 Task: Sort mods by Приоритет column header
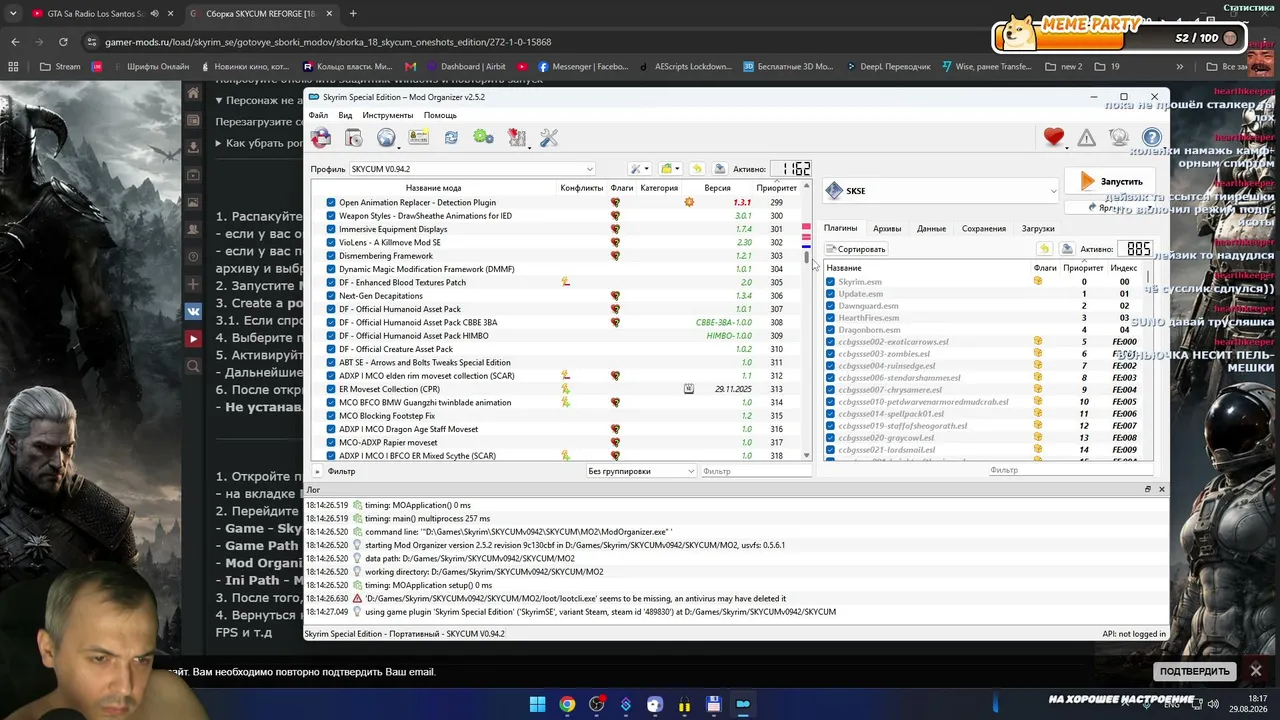(x=776, y=188)
